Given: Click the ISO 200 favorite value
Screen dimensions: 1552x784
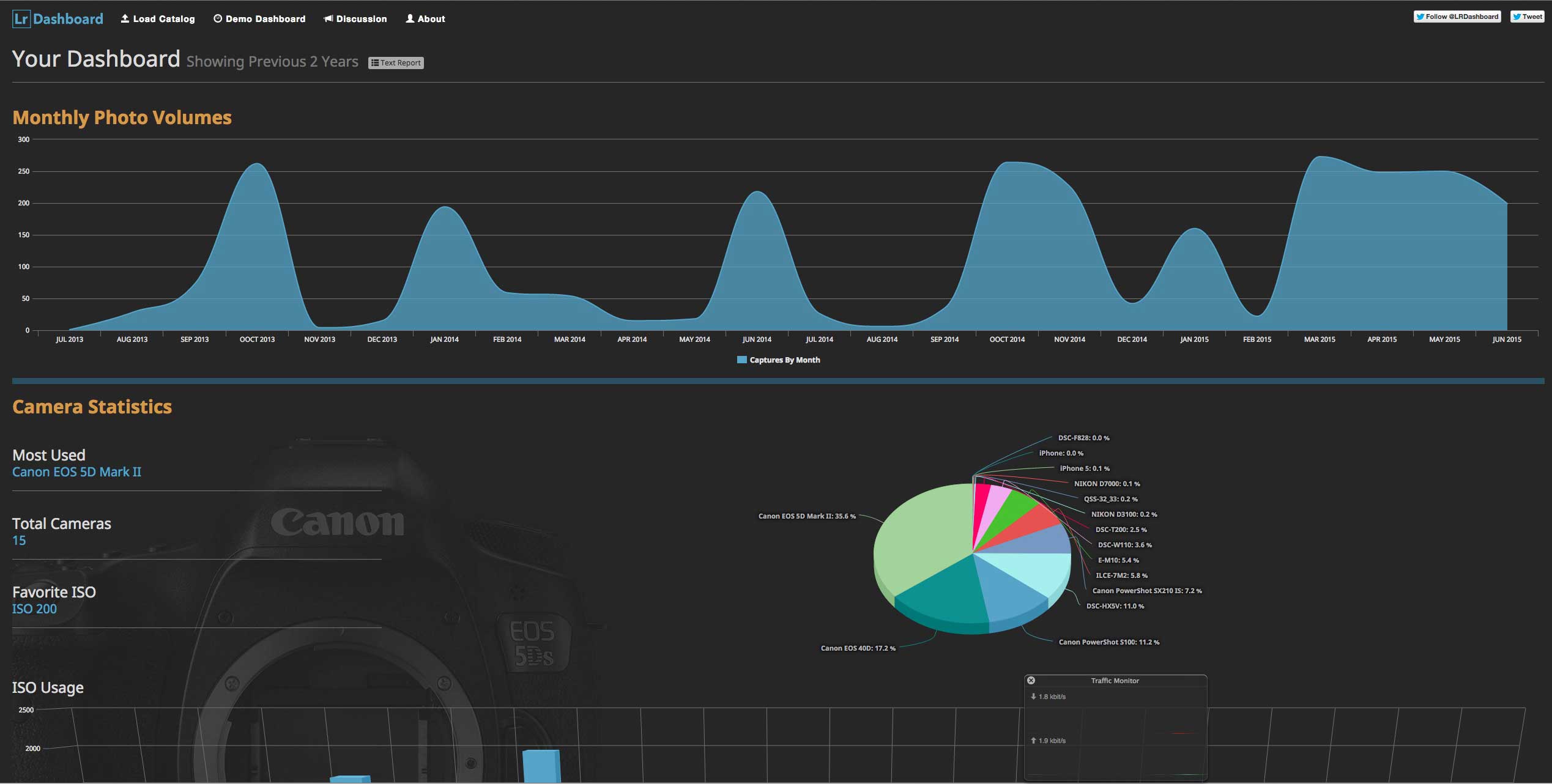Looking at the screenshot, I should click(34, 609).
